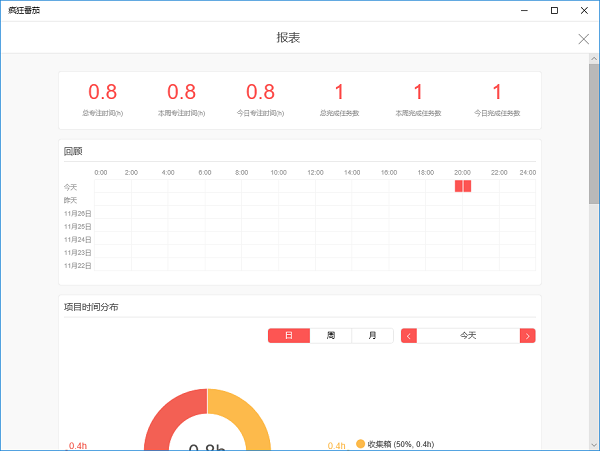The image size is (600, 451).
Task: Click the red focus block on today's timeline
Action: tap(462, 186)
